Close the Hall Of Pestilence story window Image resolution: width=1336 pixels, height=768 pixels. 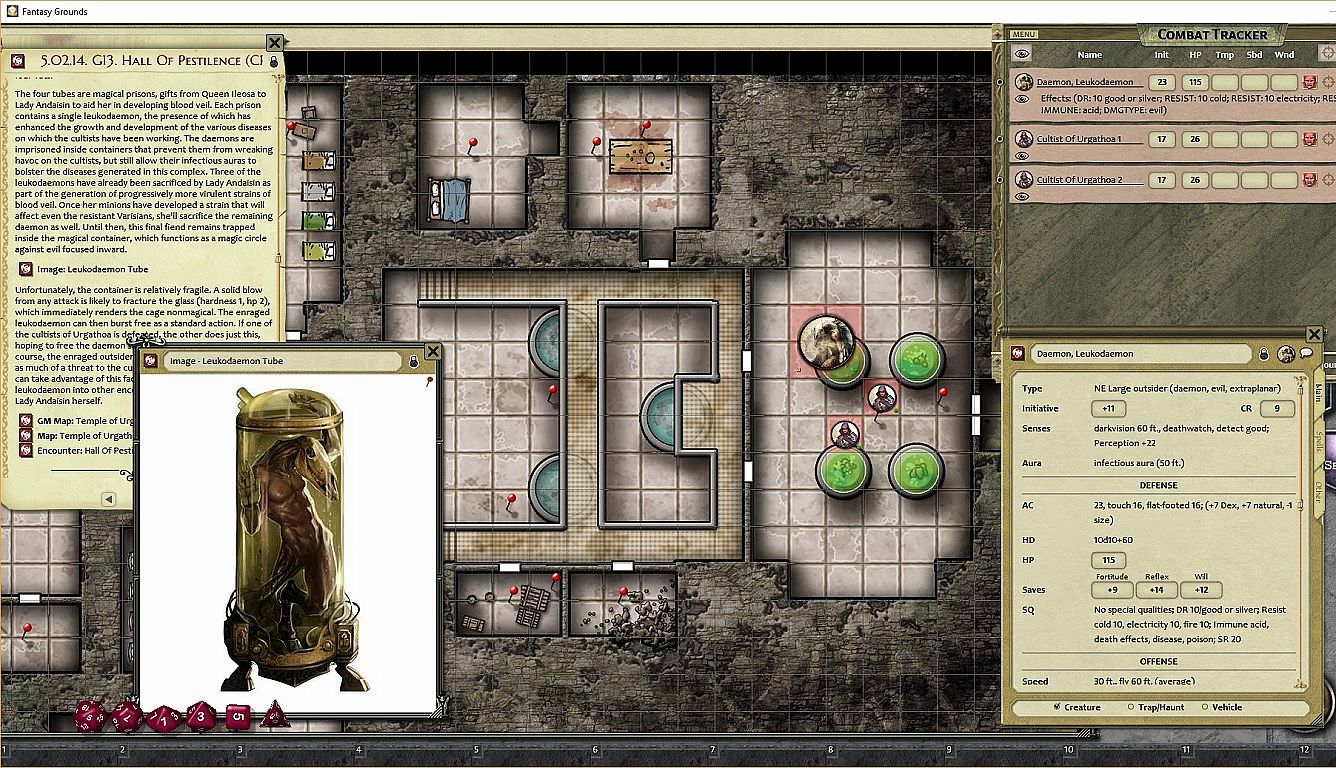(x=274, y=42)
